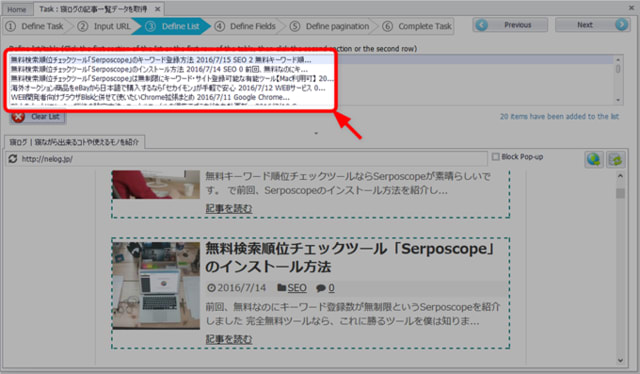Screen dimensions: 640x374
Task: Click '20 items have been added' status text
Action: 559,117
